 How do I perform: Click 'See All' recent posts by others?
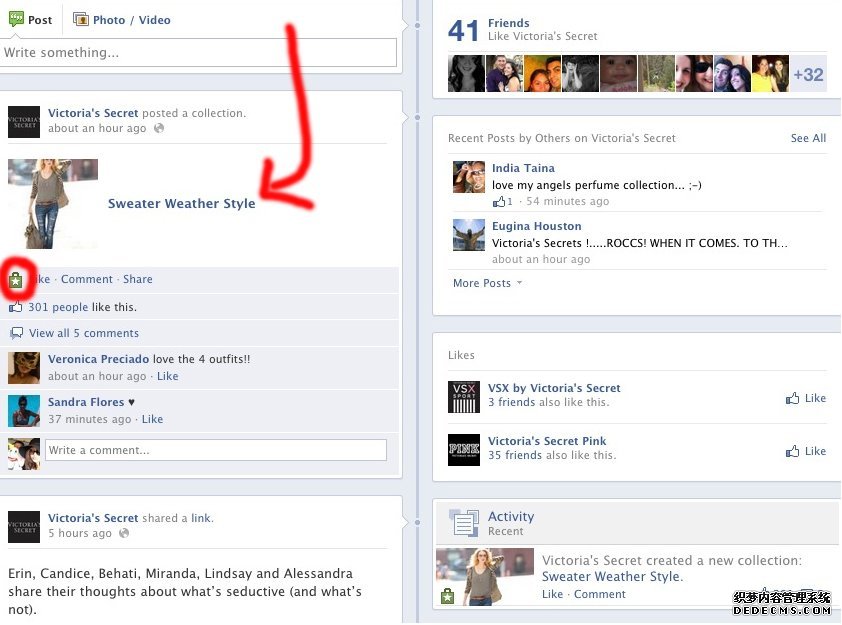(x=808, y=138)
